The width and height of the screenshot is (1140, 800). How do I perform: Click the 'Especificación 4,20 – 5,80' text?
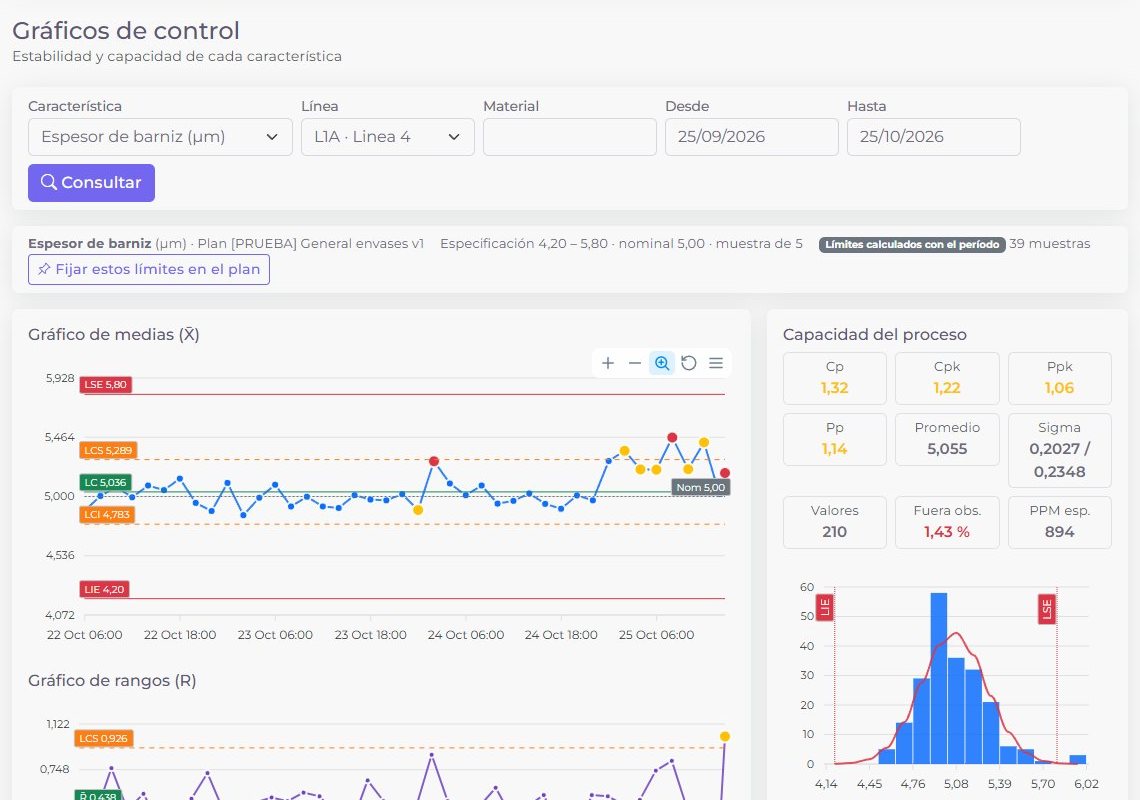(523, 244)
